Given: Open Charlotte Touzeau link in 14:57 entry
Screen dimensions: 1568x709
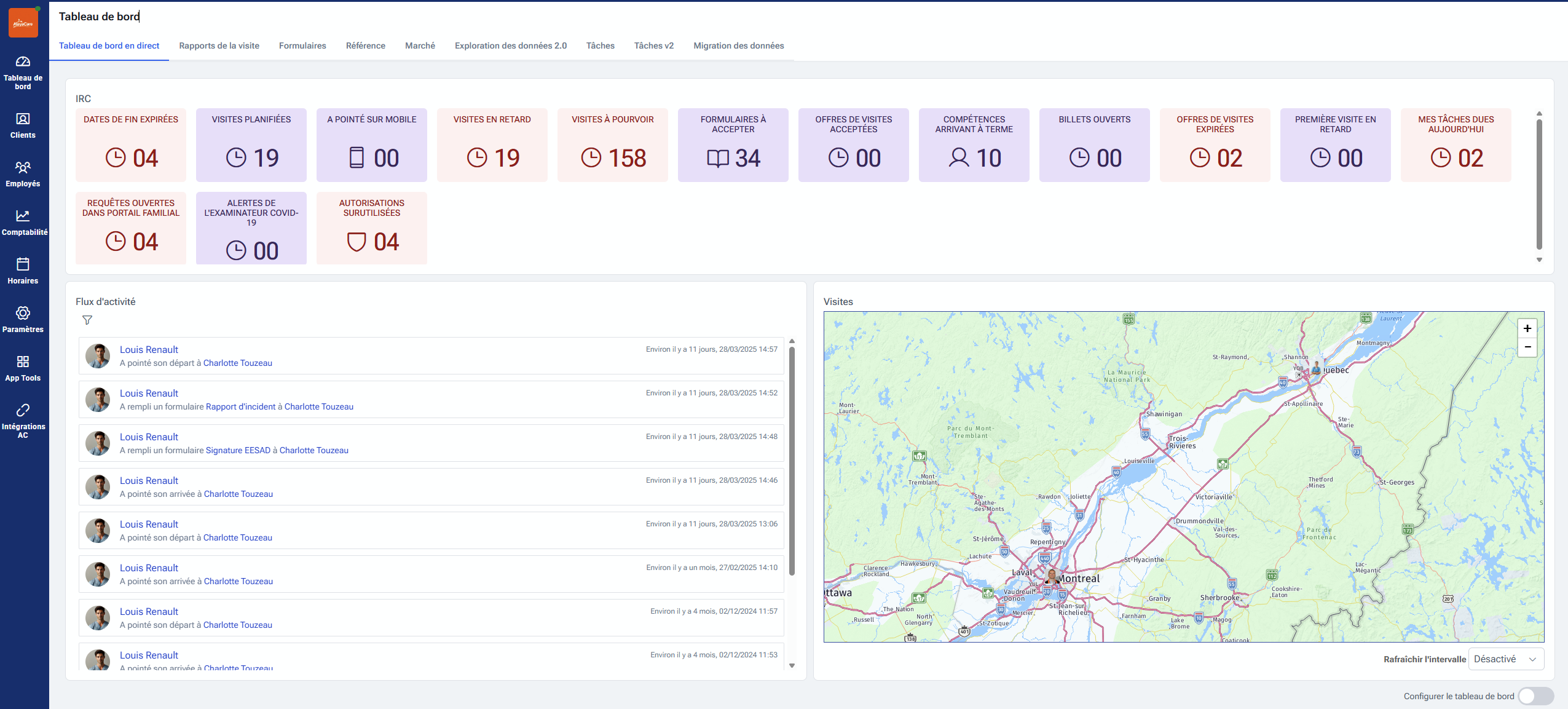Looking at the screenshot, I should pos(238,363).
